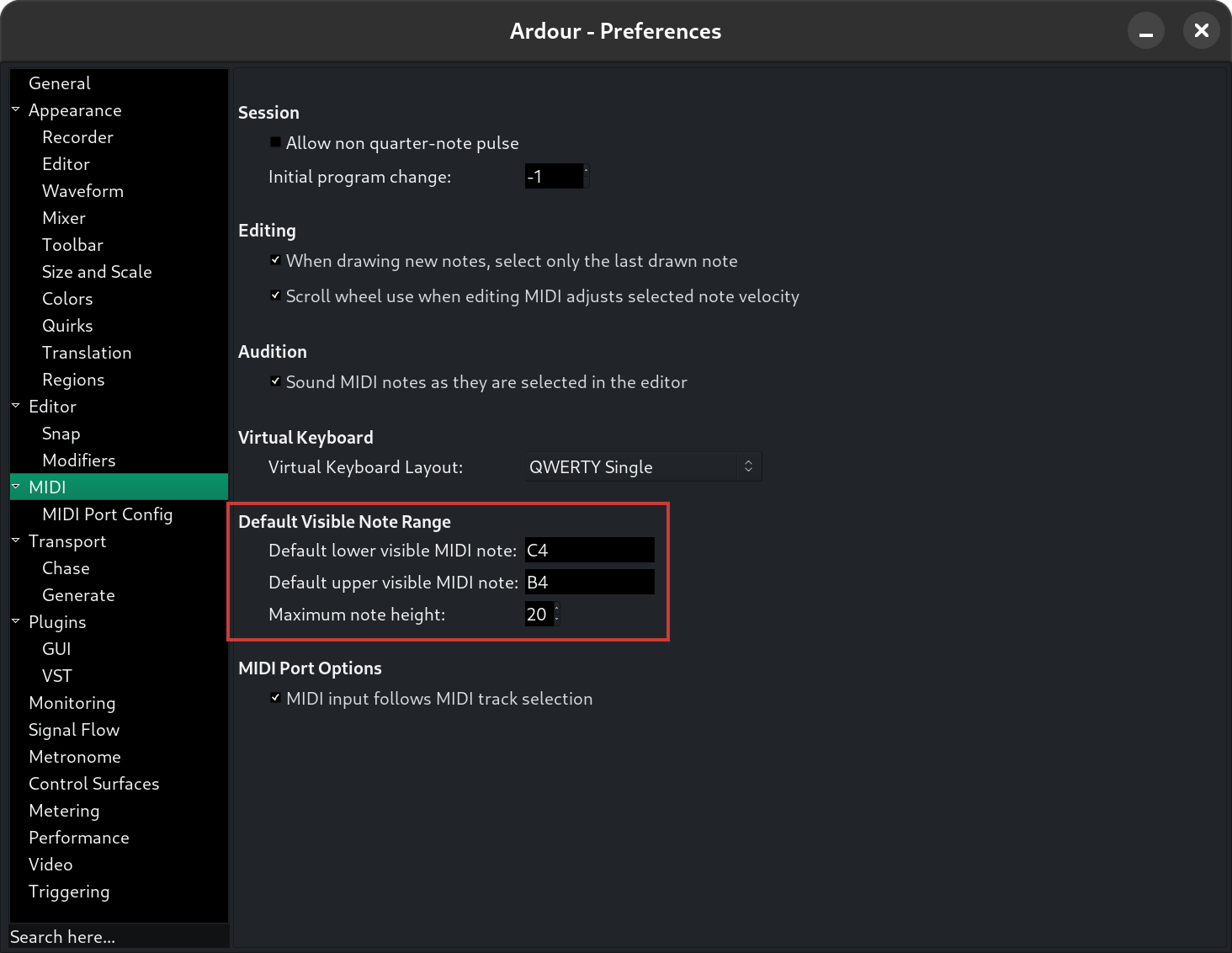
Task: Select the Generate page
Action: 78,594
